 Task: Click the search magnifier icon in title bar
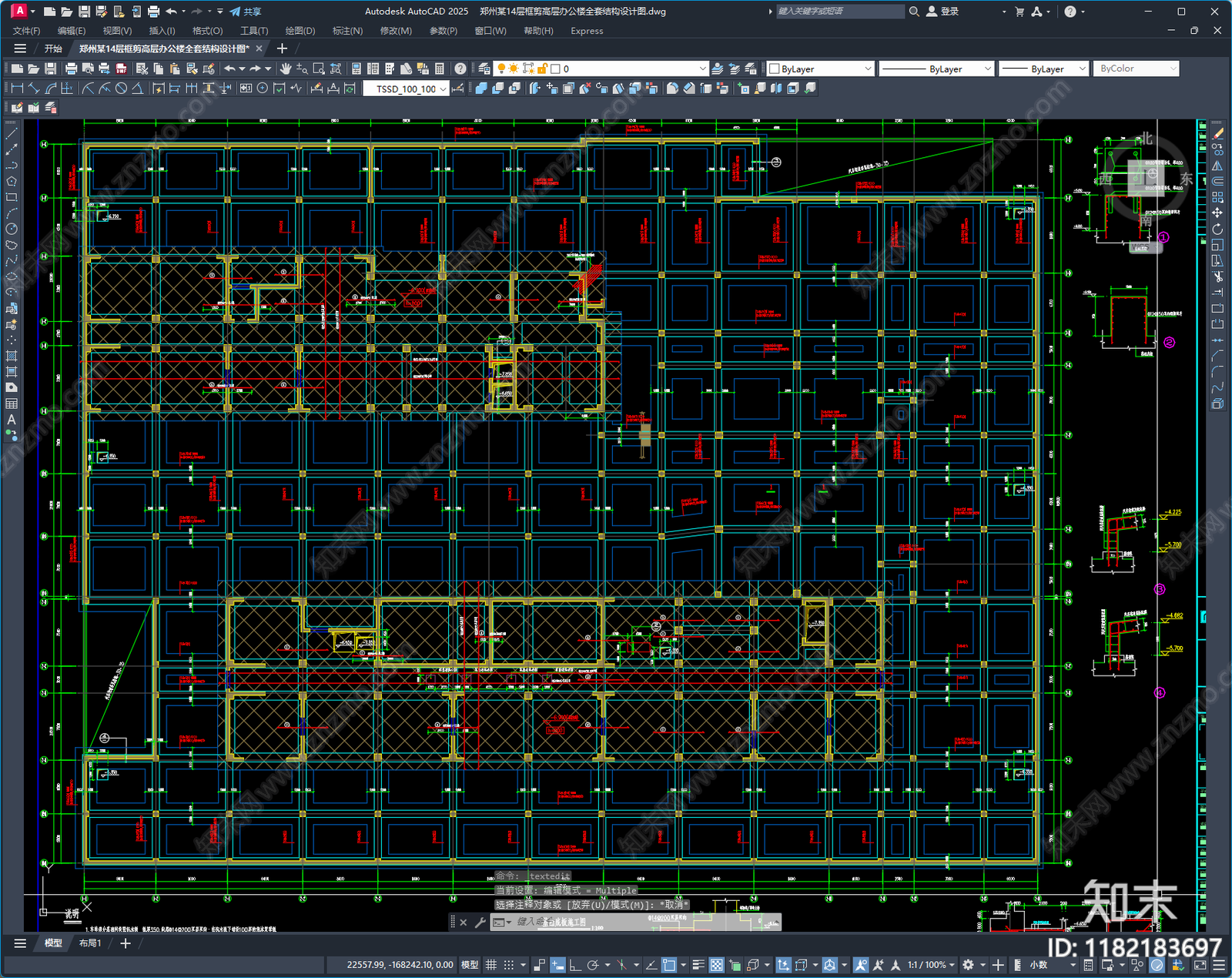pyautogui.click(x=914, y=12)
